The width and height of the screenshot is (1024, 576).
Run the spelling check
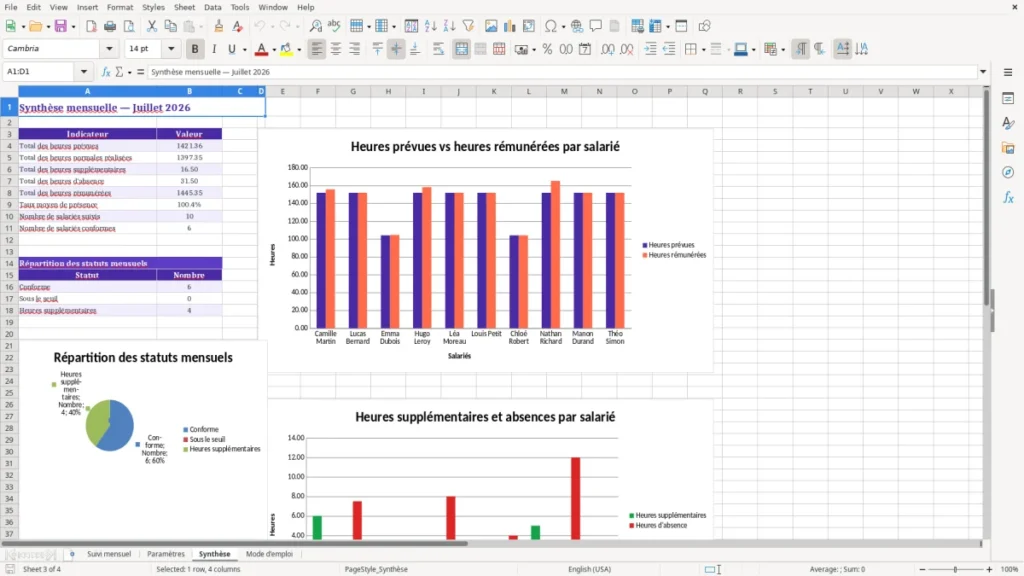tap(334, 26)
